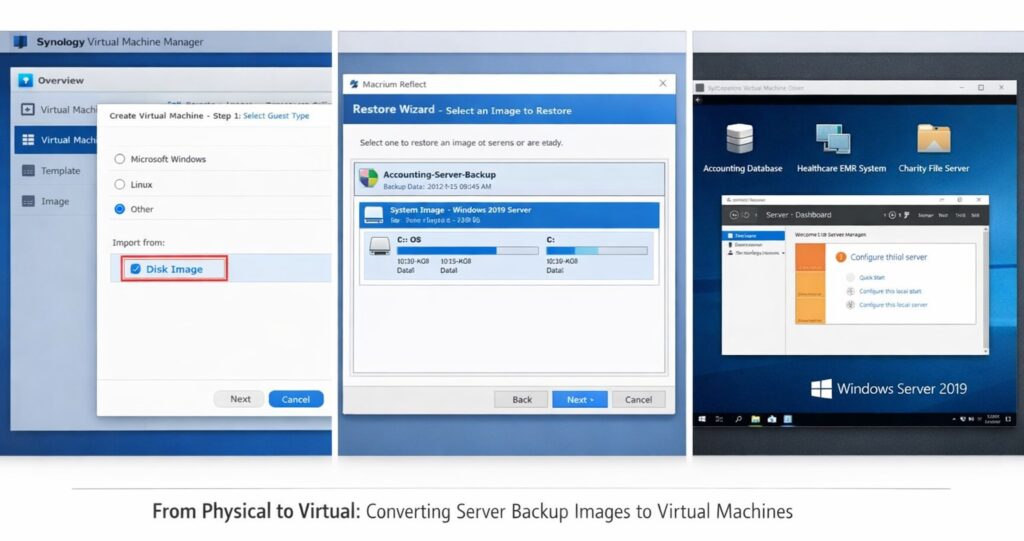The height and width of the screenshot is (541, 1024).
Task: Click the back navigation icon in Server Dashboard
Action: pyautogui.click(x=734, y=215)
